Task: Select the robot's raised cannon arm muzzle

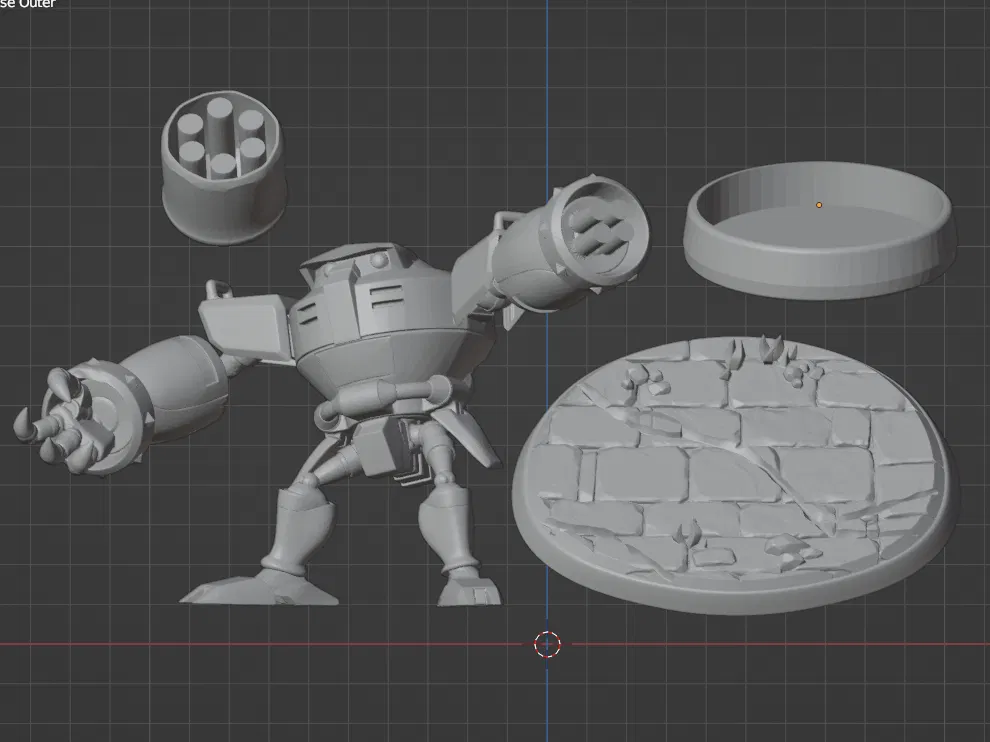Action: tap(600, 230)
